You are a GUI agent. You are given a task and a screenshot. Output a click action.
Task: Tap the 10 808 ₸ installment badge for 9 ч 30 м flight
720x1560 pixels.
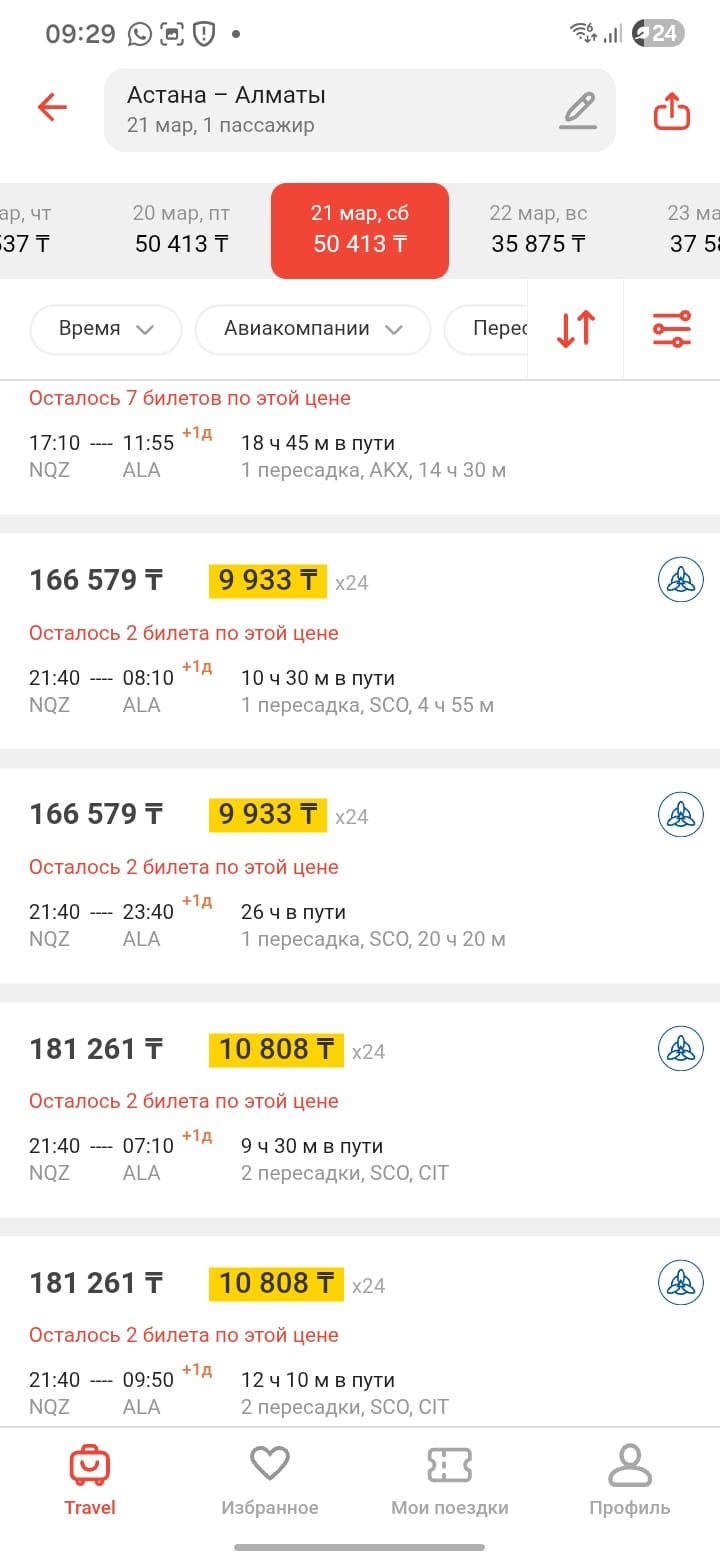pyautogui.click(x=276, y=1049)
